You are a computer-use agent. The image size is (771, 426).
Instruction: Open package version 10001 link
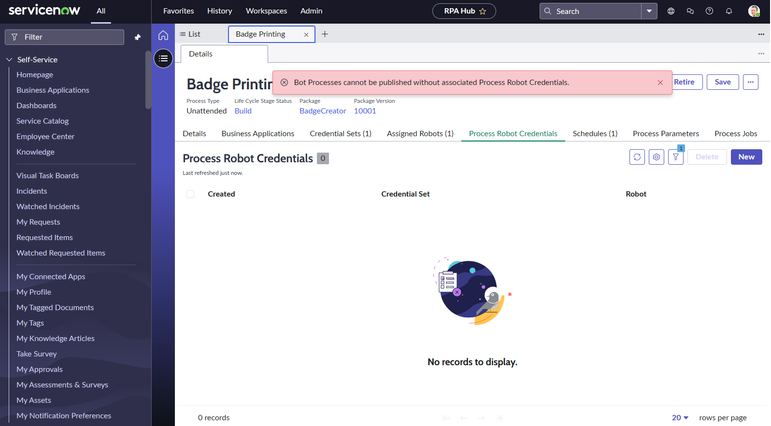click(x=365, y=111)
